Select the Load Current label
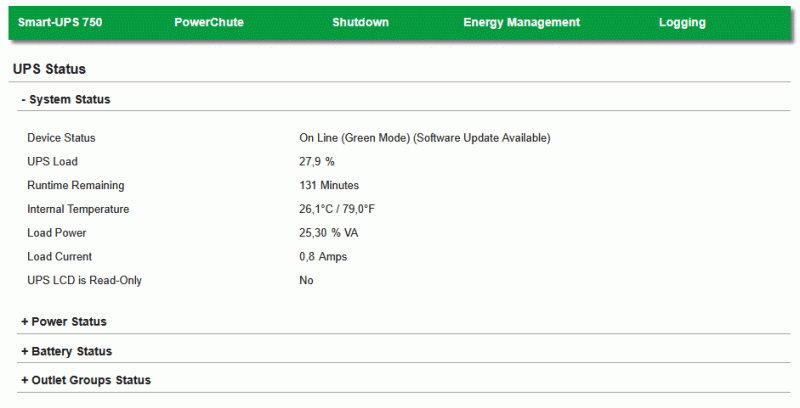 [59, 257]
